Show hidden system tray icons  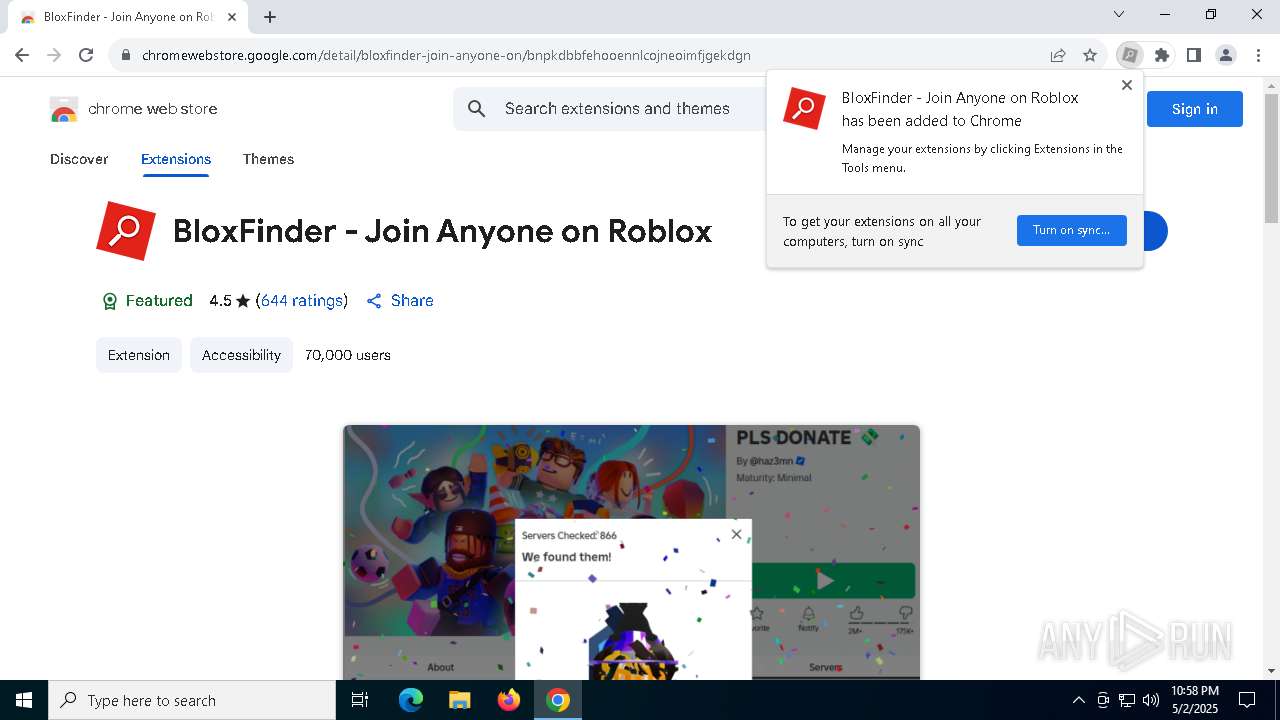(1078, 700)
